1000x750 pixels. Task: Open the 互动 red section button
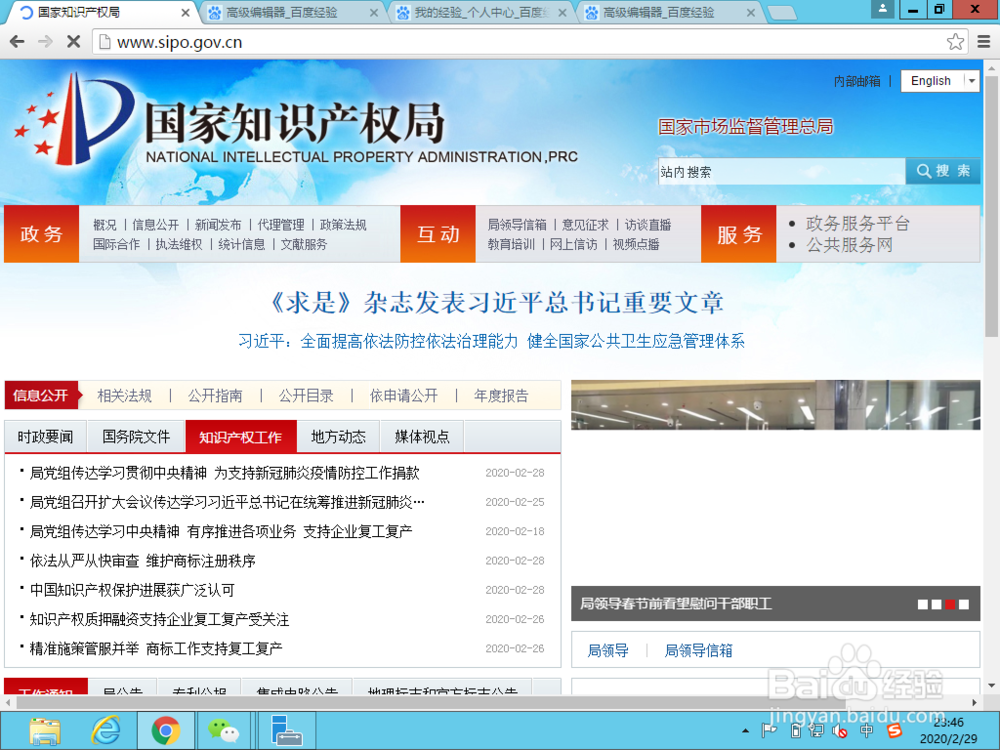pos(438,234)
